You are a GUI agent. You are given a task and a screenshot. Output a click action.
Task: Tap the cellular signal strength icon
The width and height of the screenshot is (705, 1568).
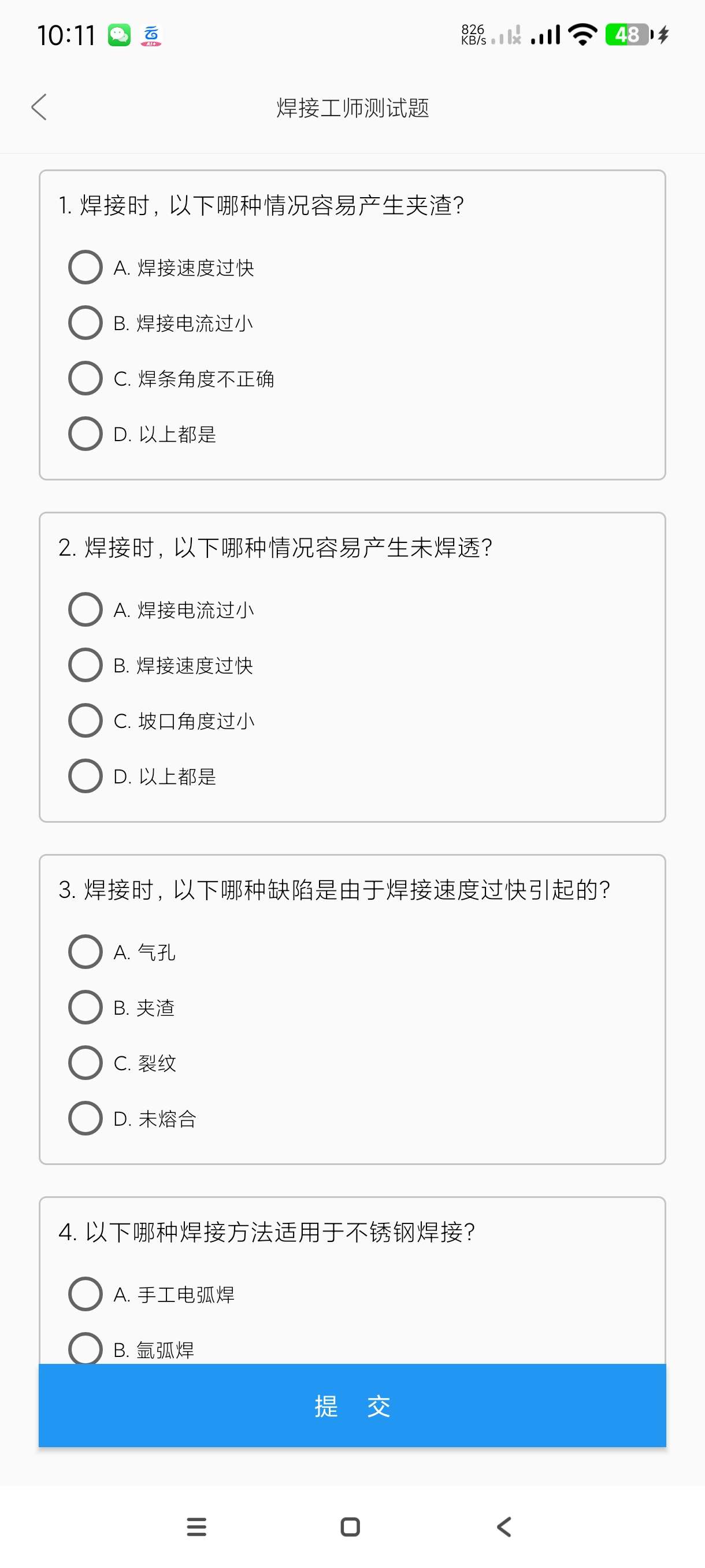click(x=545, y=35)
